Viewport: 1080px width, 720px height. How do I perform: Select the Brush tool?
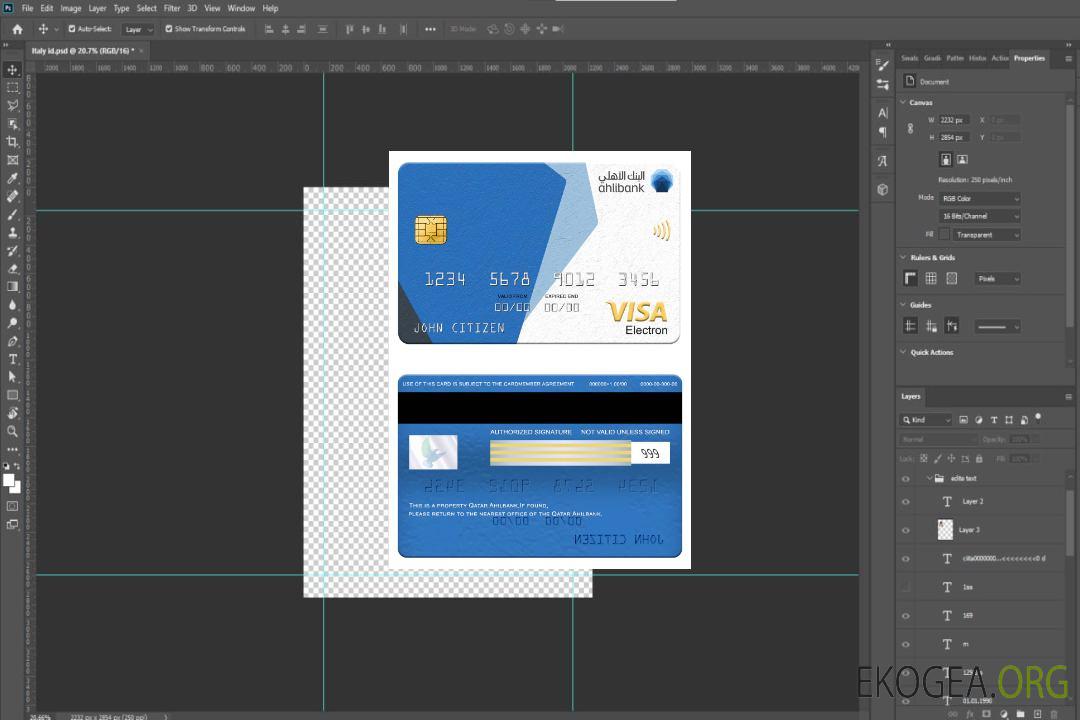[x=12, y=214]
